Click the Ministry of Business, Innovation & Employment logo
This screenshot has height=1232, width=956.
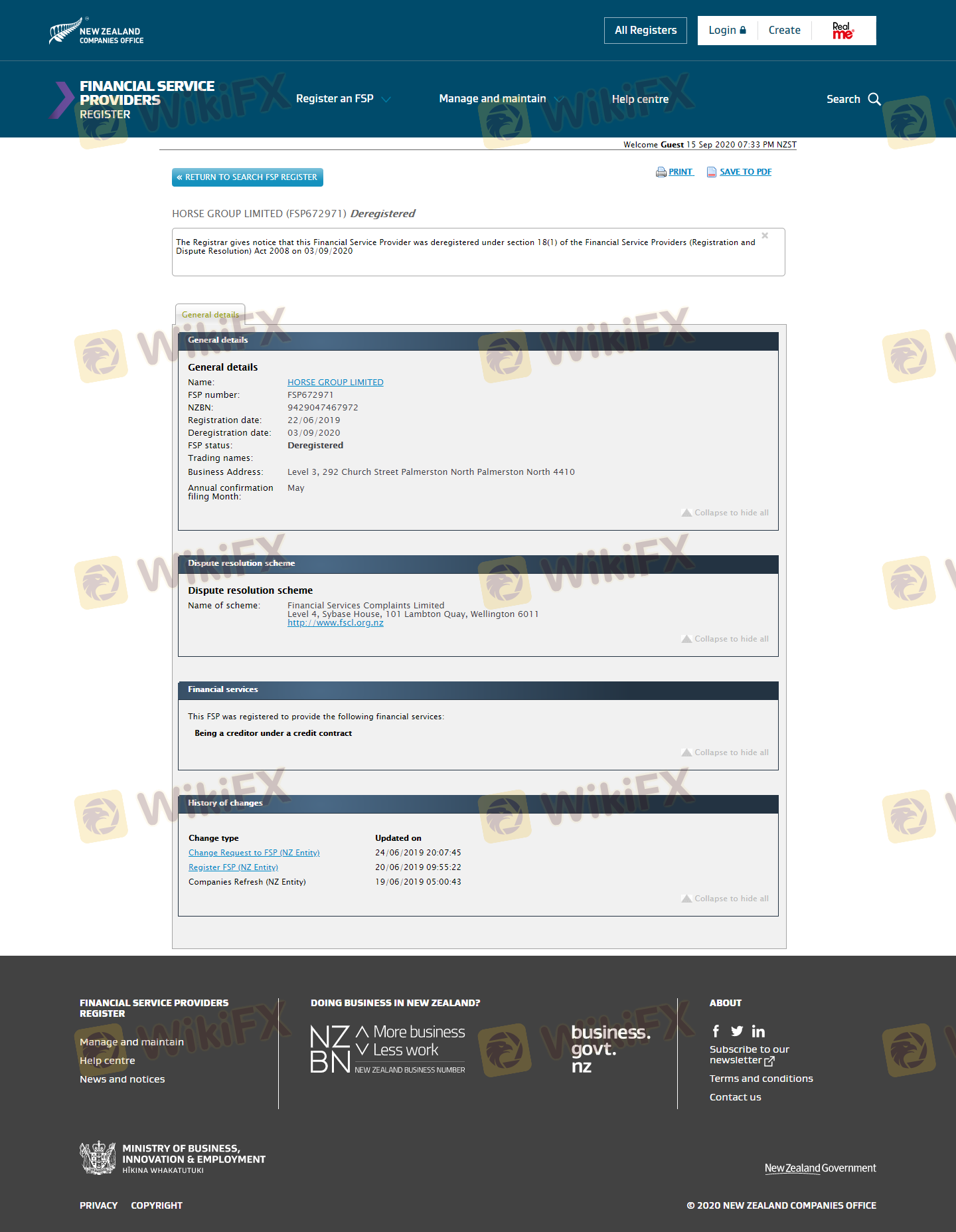click(173, 1158)
